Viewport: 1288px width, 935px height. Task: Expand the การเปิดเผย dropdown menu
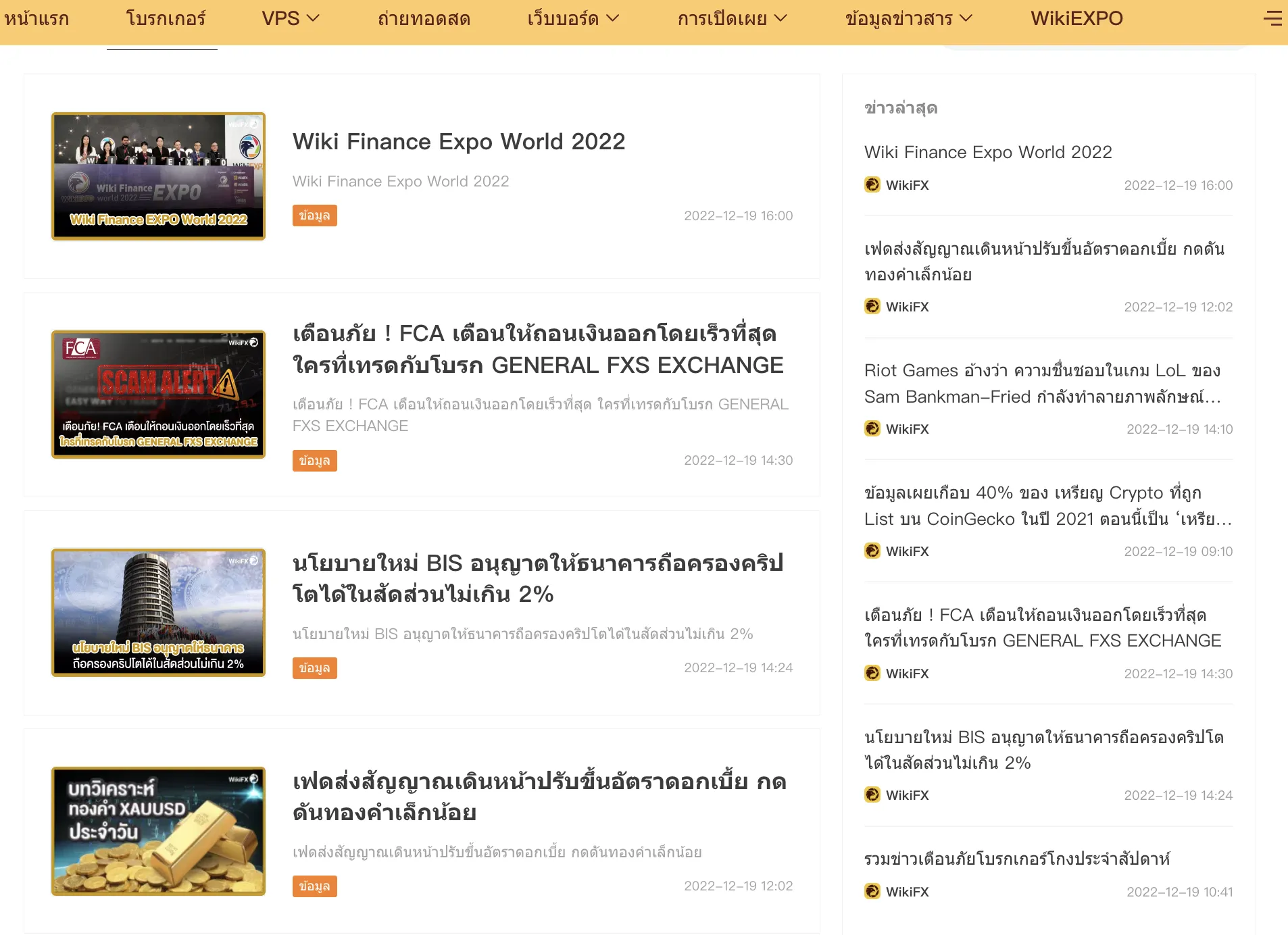point(733,18)
